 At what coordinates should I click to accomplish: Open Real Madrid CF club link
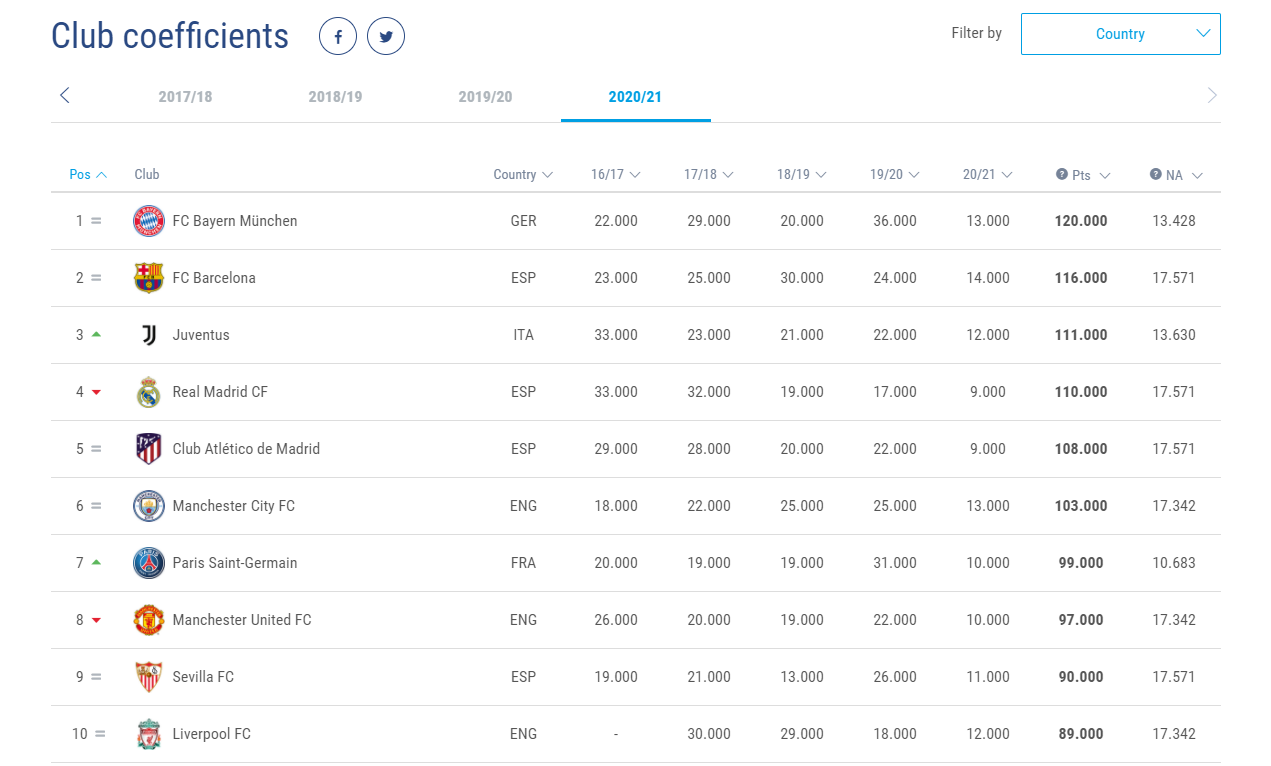point(220,392)
